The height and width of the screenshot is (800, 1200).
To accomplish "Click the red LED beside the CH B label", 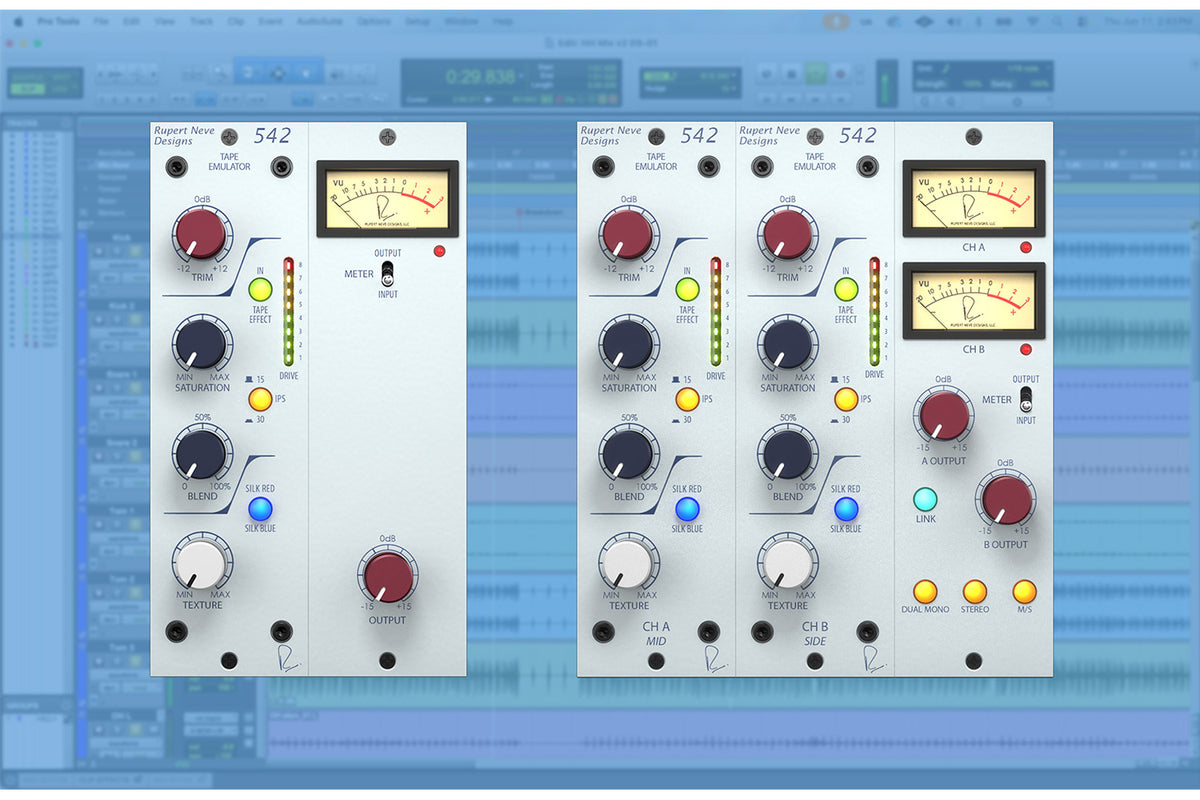I will click(x=1025, y=350).
